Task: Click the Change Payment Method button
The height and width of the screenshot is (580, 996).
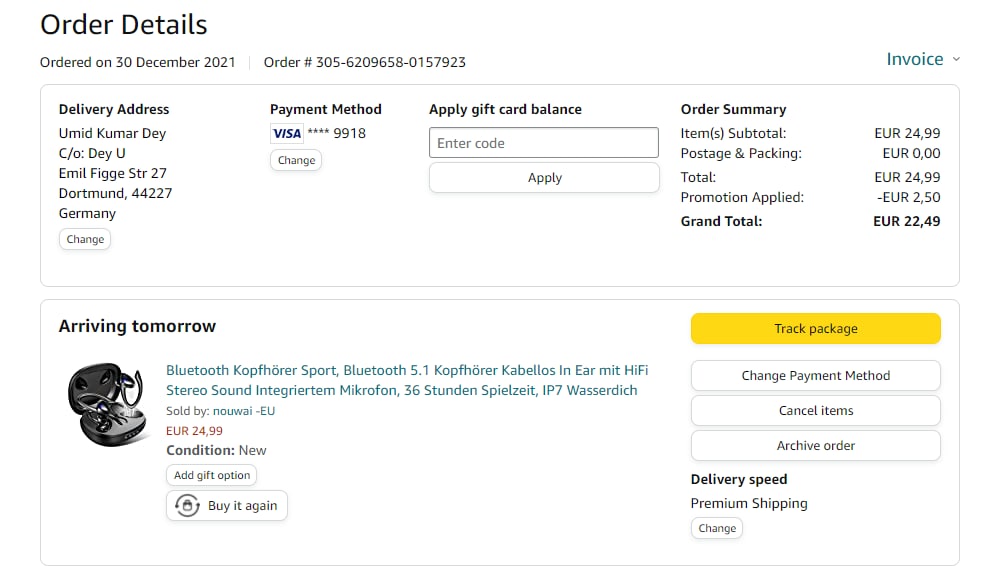Action: pos(815,376)
